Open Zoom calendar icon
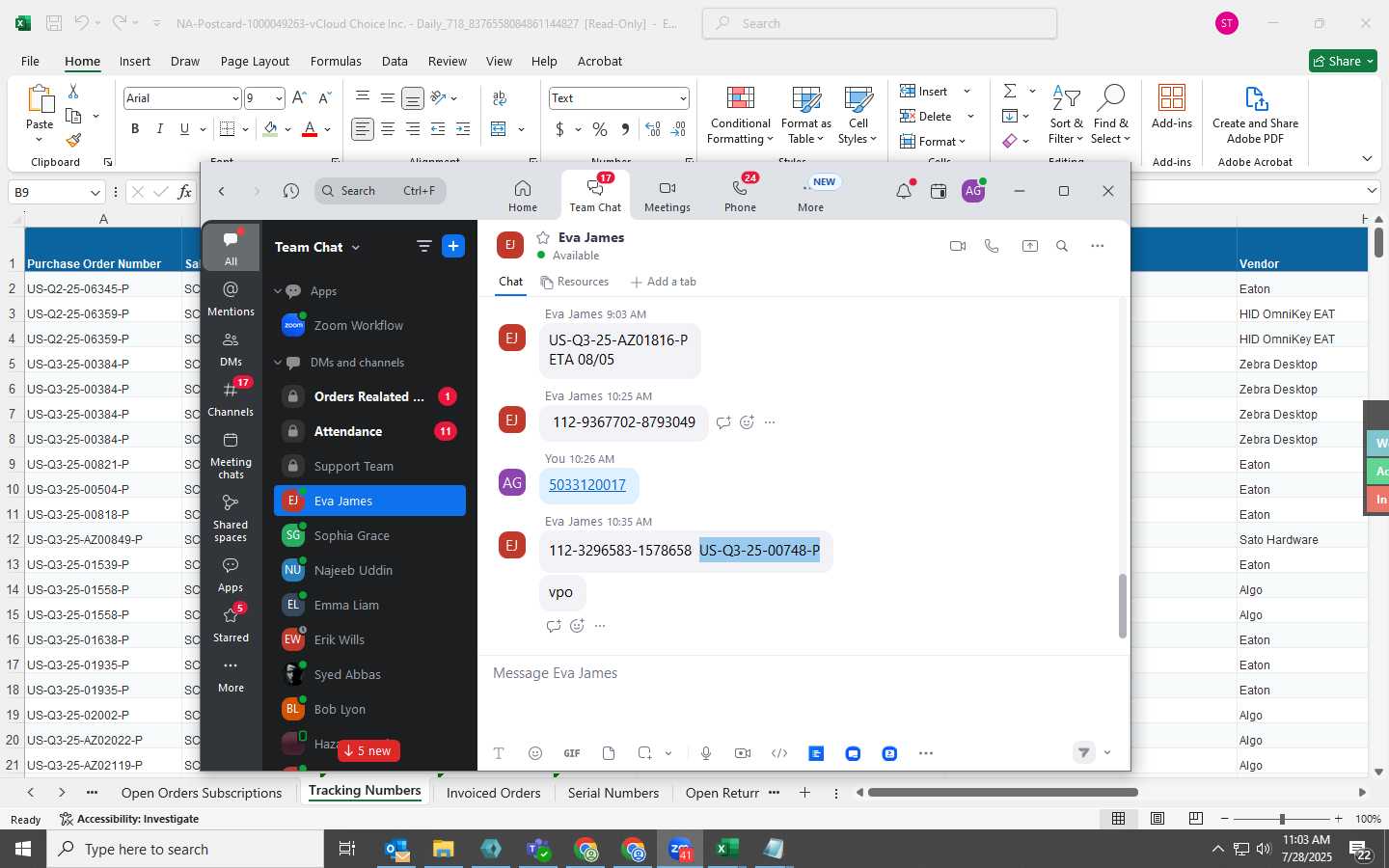Viewport: 1389px width, 868px height. [x=938, y=191]
